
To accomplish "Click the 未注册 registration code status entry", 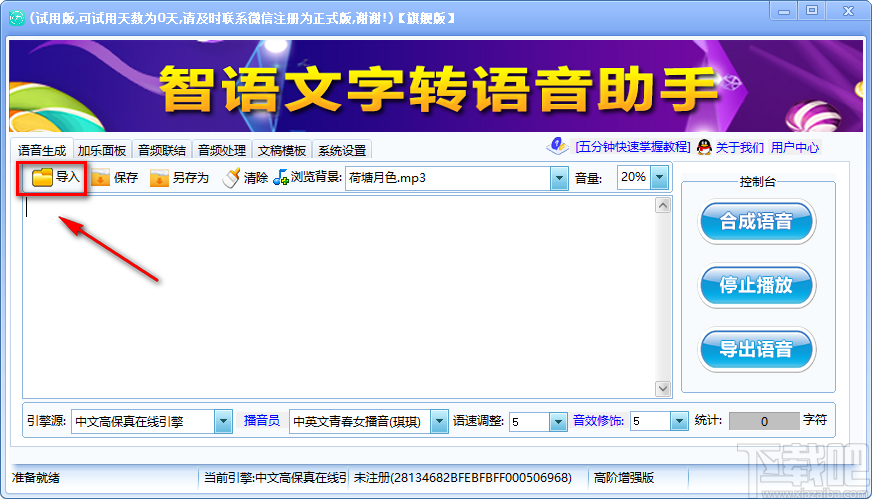I will tap(463, 478).
